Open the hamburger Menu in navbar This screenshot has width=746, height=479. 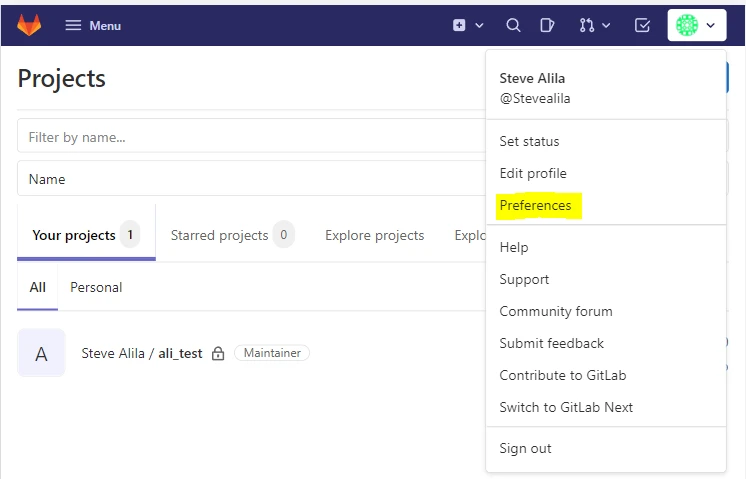coord(93,25)
